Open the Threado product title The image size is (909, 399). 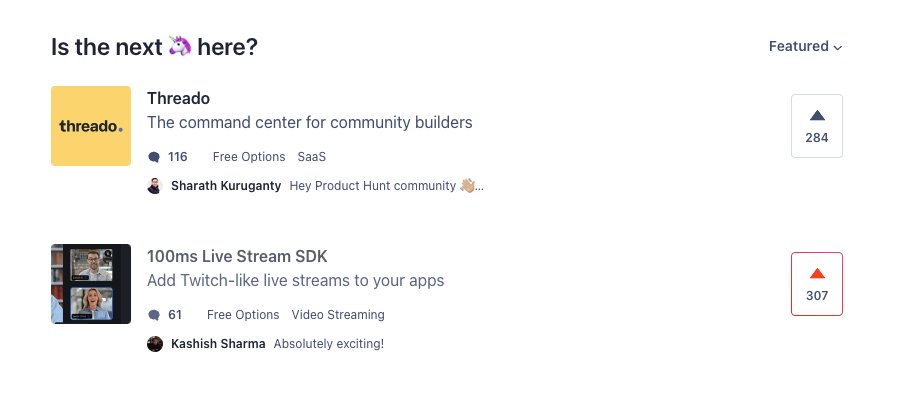coord(179,99)
